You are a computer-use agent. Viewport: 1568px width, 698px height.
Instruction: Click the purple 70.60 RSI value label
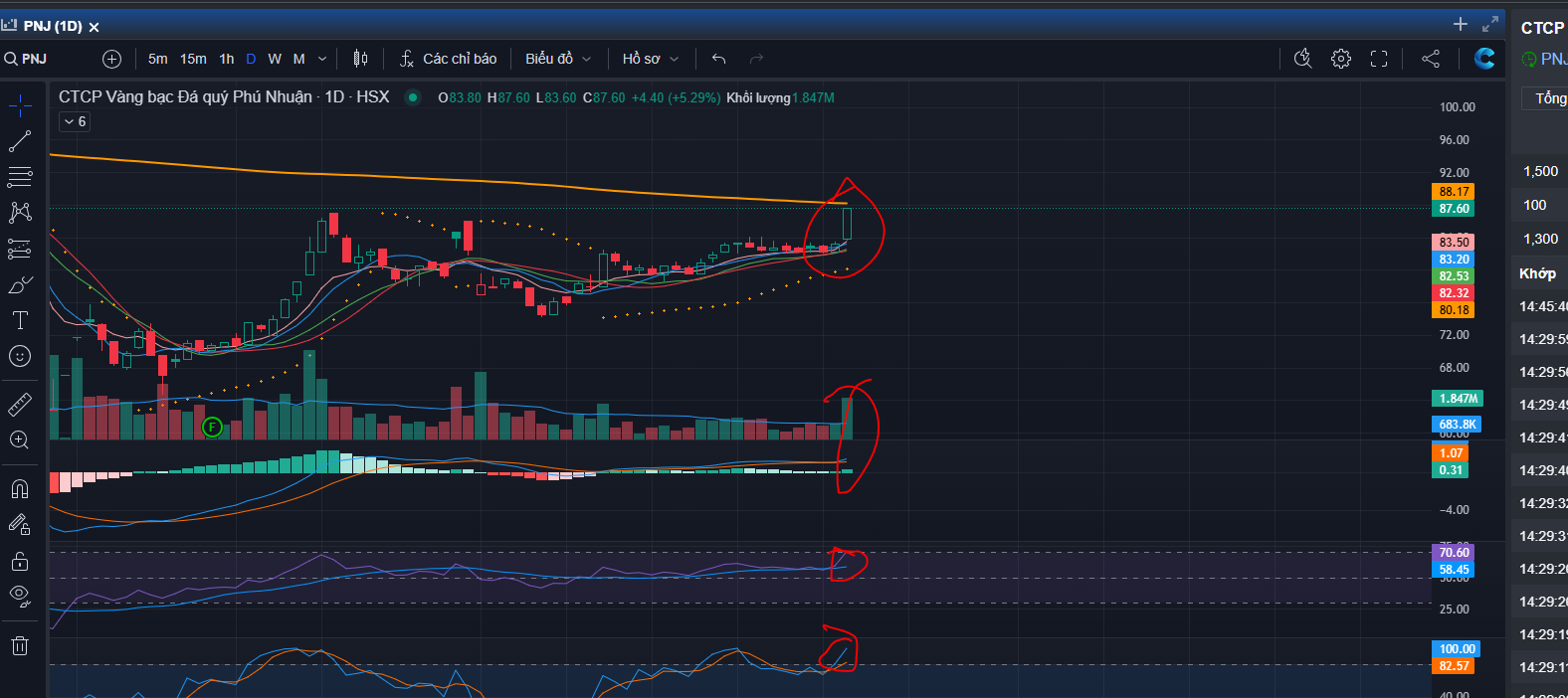pyautogui.click(x=1454, y=553)
